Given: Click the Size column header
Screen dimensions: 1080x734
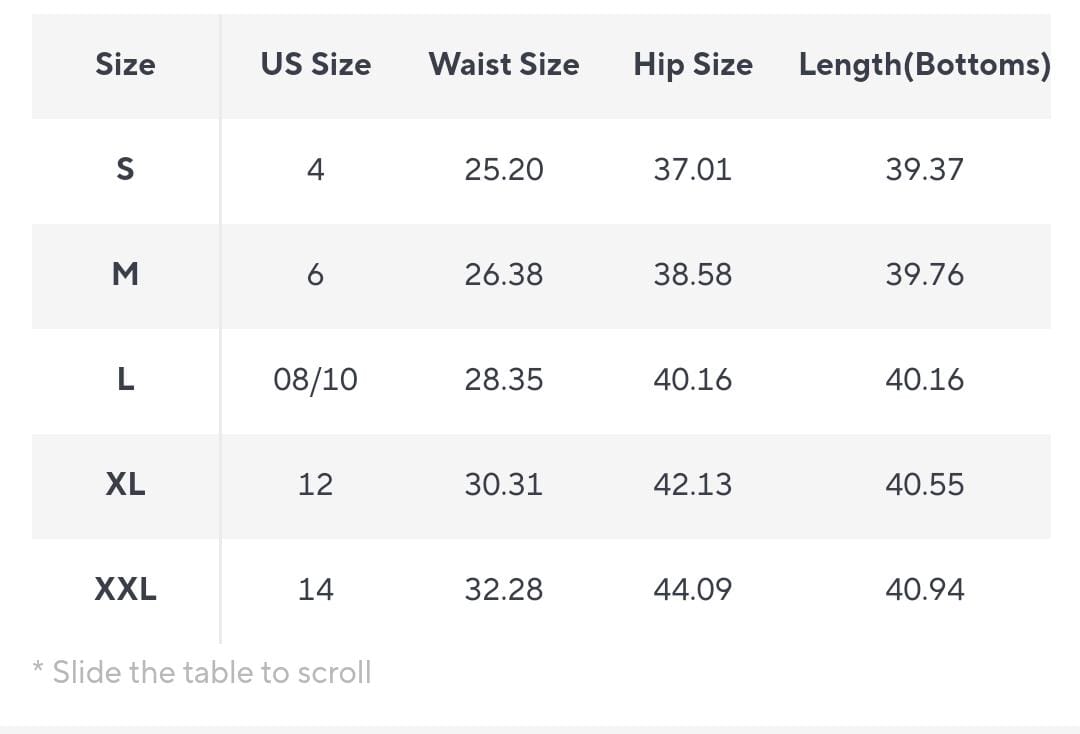Looking at the screenshot, I should coord(125,65).
